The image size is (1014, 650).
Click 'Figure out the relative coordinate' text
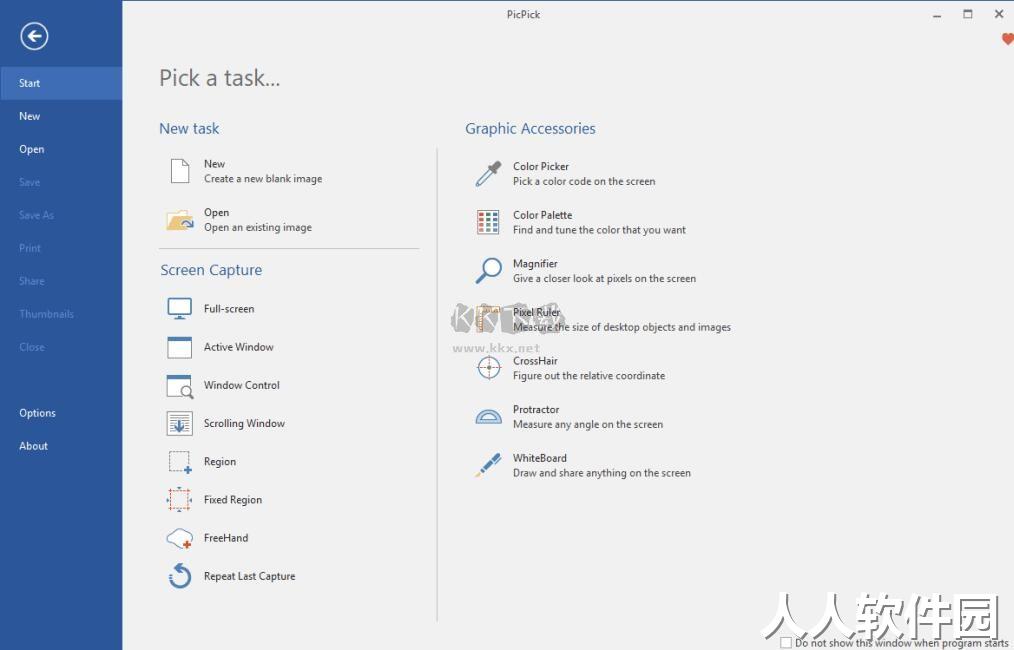click(x=589, y=376)
